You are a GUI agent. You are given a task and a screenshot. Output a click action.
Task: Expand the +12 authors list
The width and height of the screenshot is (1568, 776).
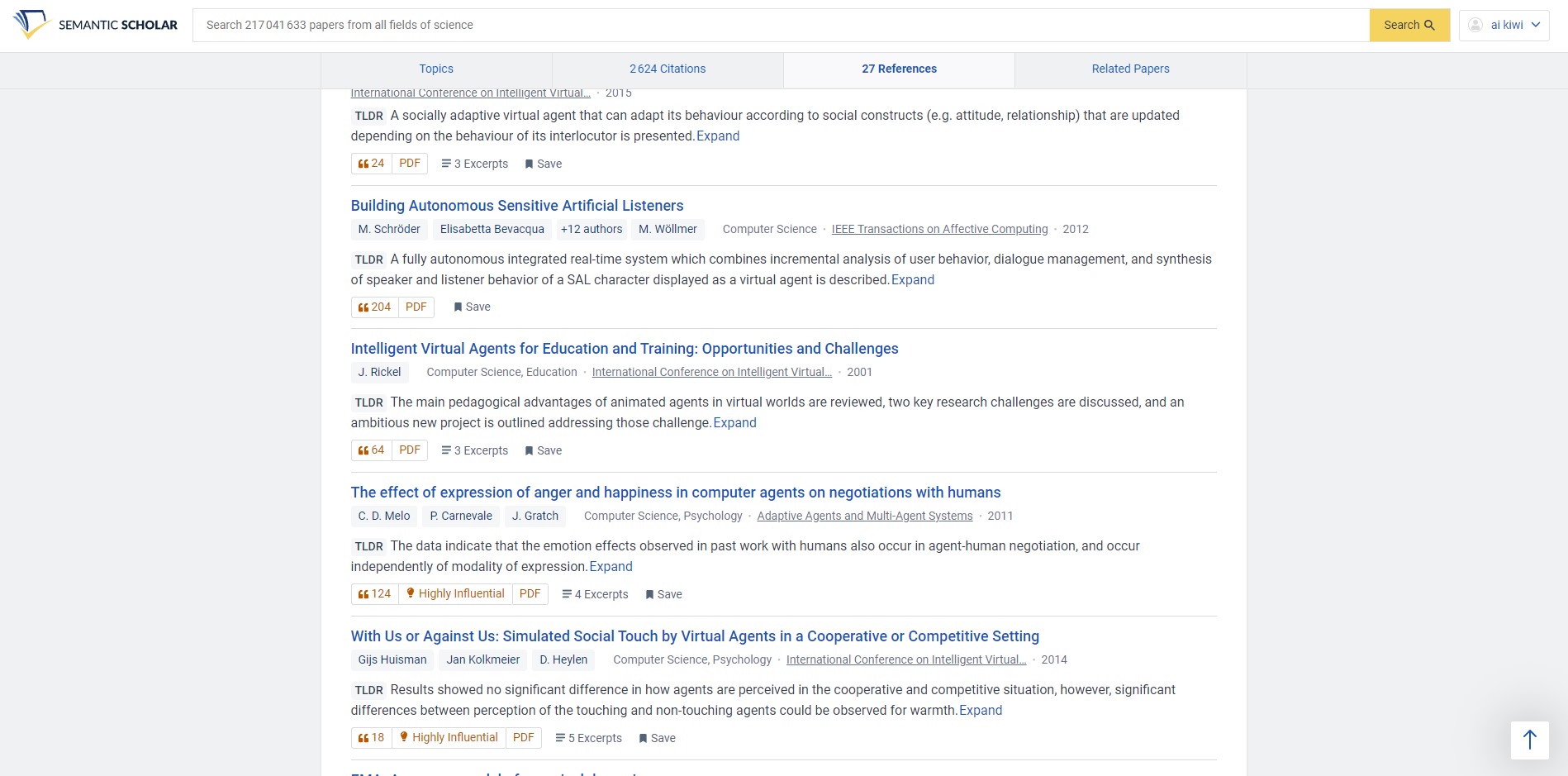point(592,229)
